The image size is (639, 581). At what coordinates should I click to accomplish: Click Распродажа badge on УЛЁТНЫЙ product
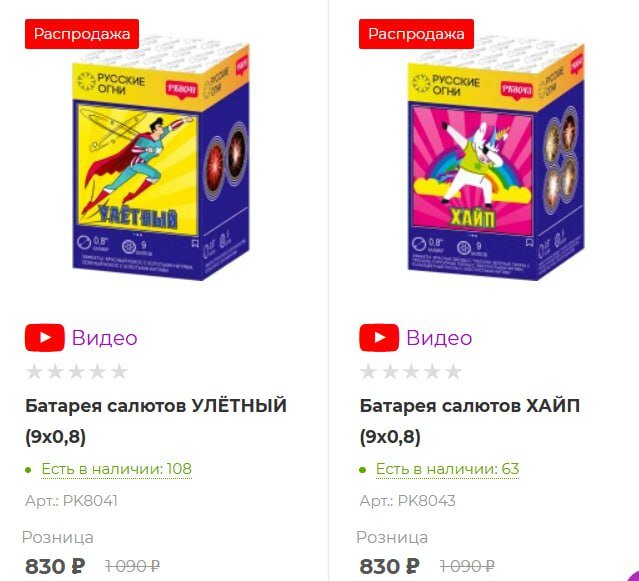82,34
